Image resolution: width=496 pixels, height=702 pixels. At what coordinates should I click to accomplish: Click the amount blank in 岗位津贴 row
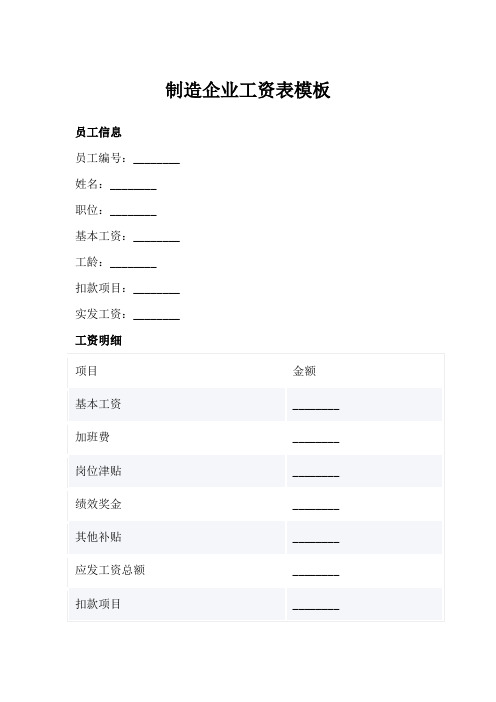316,473
